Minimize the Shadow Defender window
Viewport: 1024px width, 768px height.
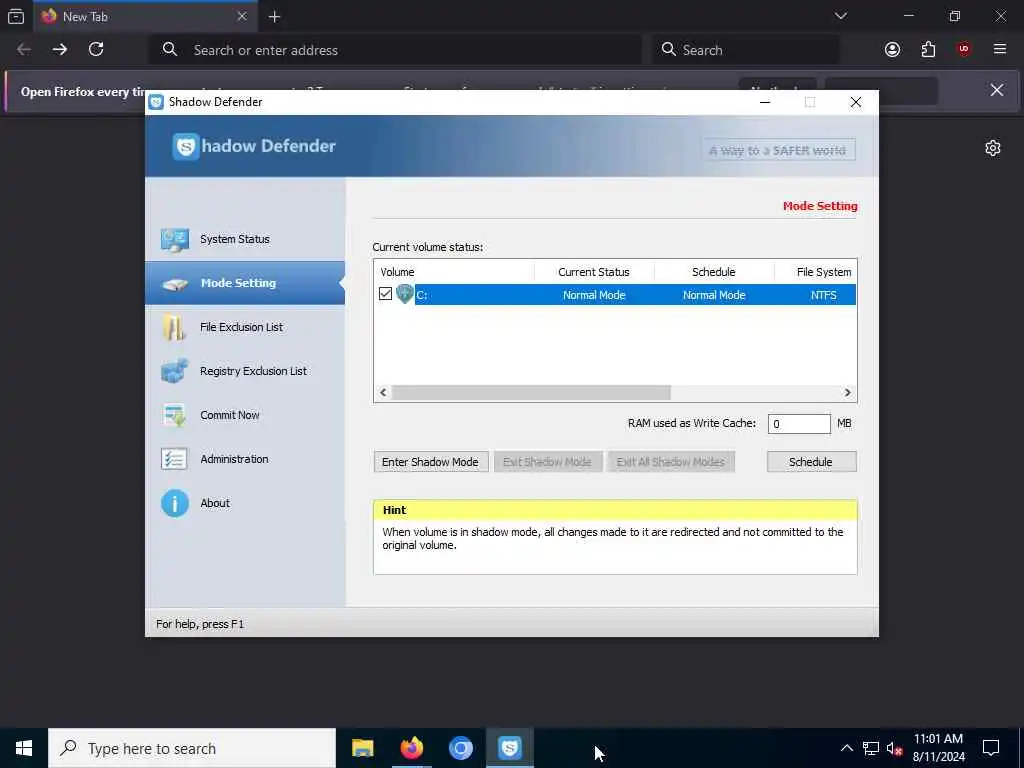point(765,102)
